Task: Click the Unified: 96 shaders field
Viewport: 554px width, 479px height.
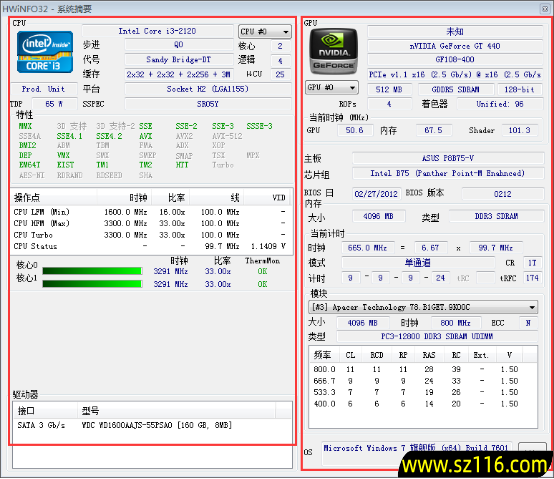Action: 500,104
